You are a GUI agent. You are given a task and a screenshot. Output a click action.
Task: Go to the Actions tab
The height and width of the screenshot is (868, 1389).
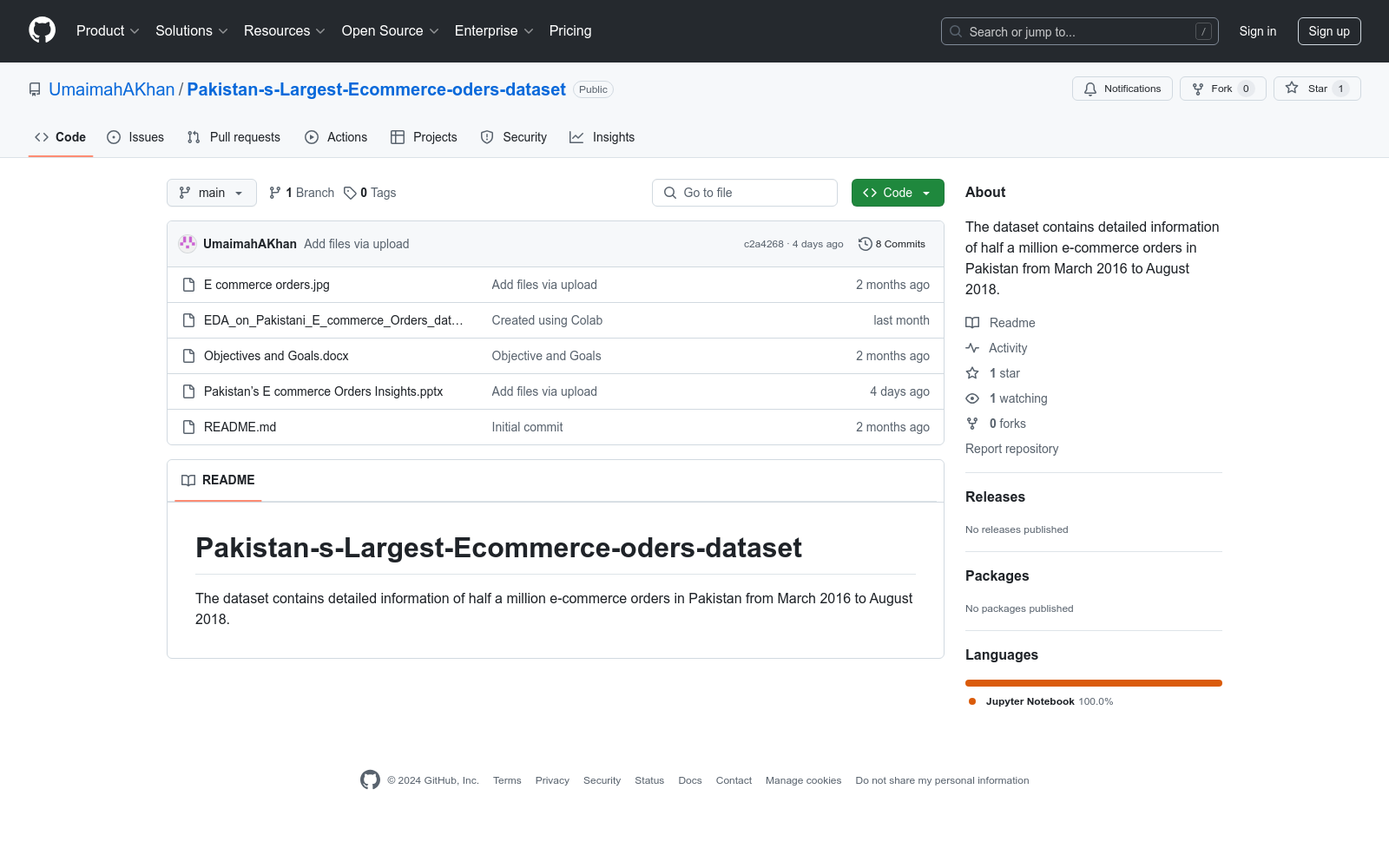336,137
